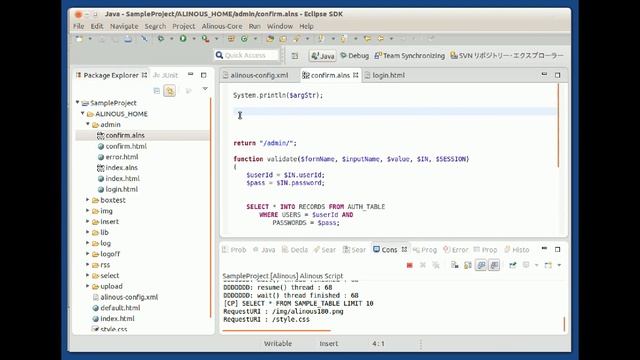The width and height of the screenshot is (640, 360).
Task: Switch to alinous-config.xml editor tab
Action: [x=255, y=75]
